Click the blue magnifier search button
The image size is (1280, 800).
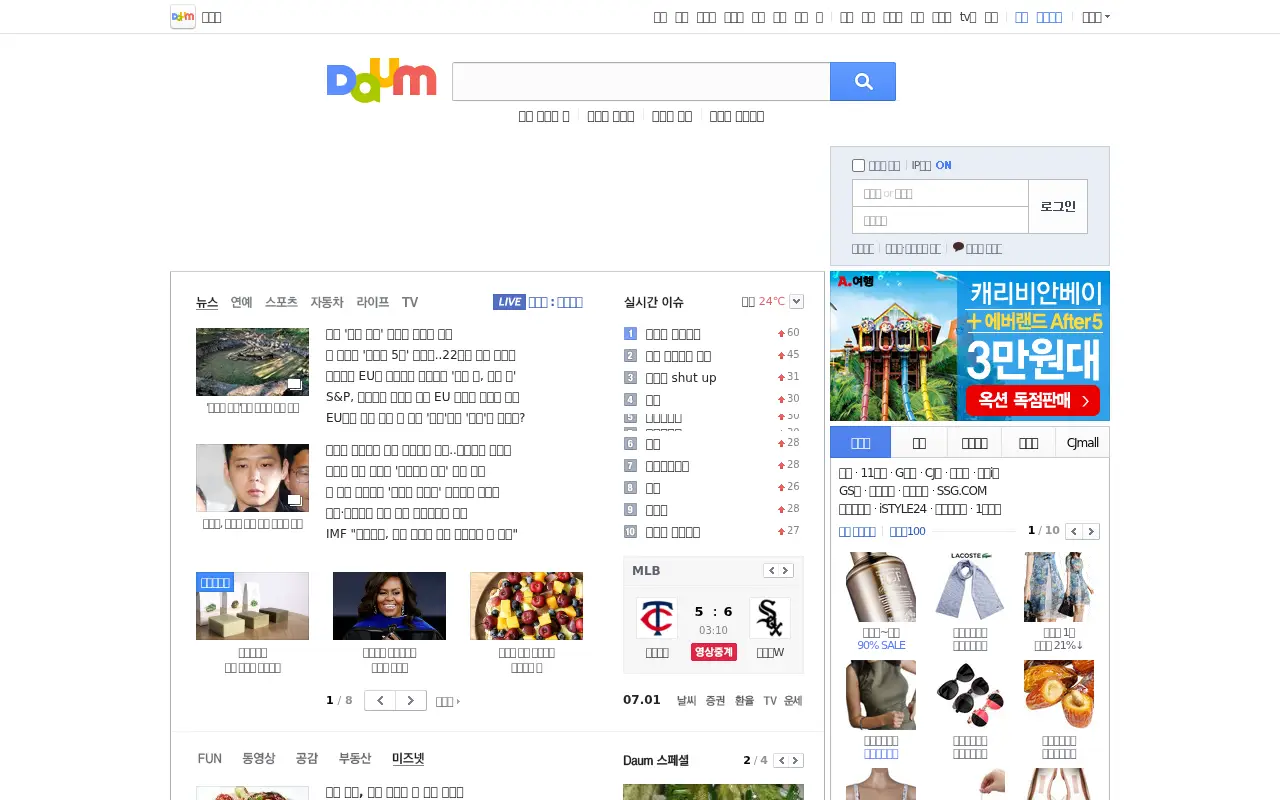863,82
